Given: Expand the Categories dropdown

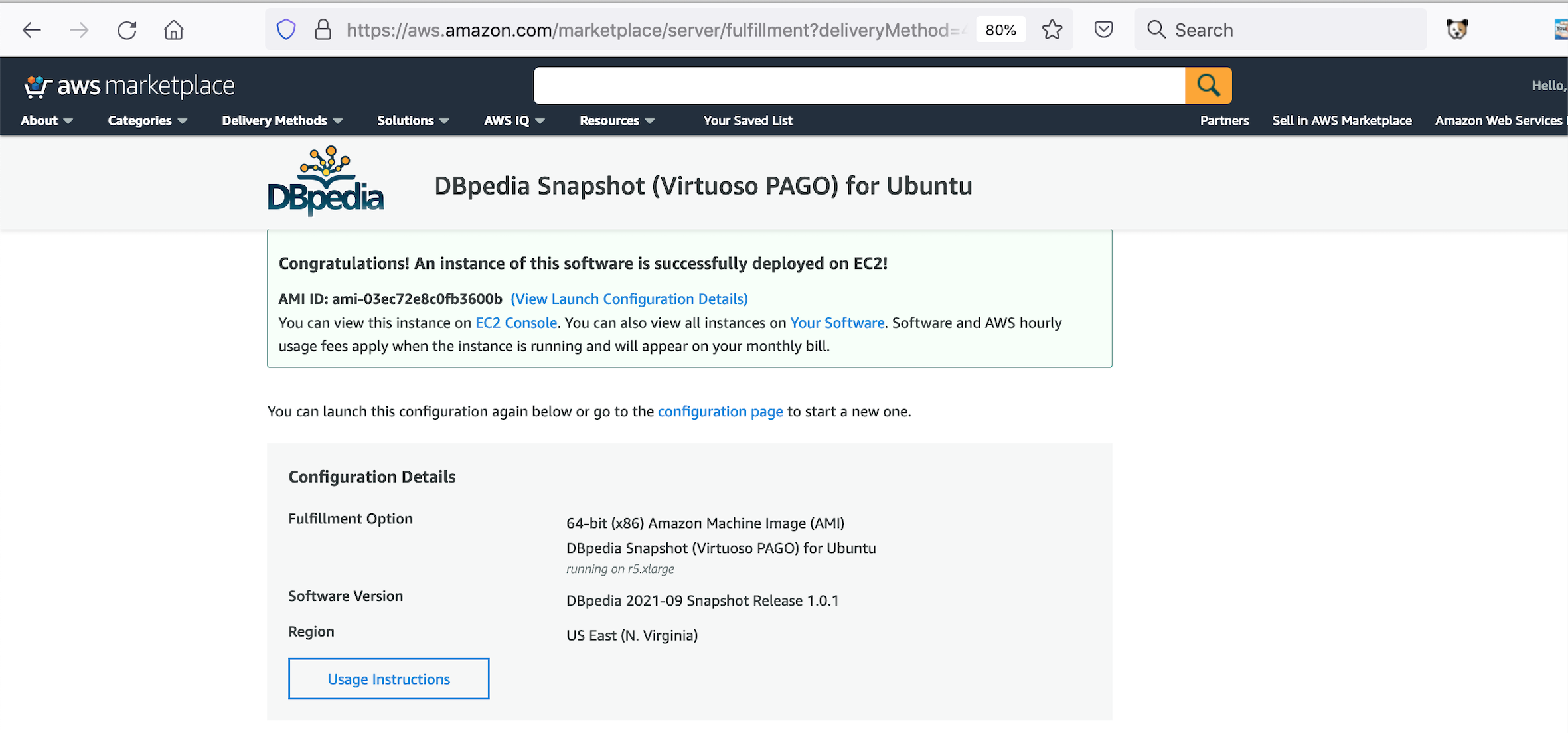Looking at the screenshot, I should tap(147, 121).
